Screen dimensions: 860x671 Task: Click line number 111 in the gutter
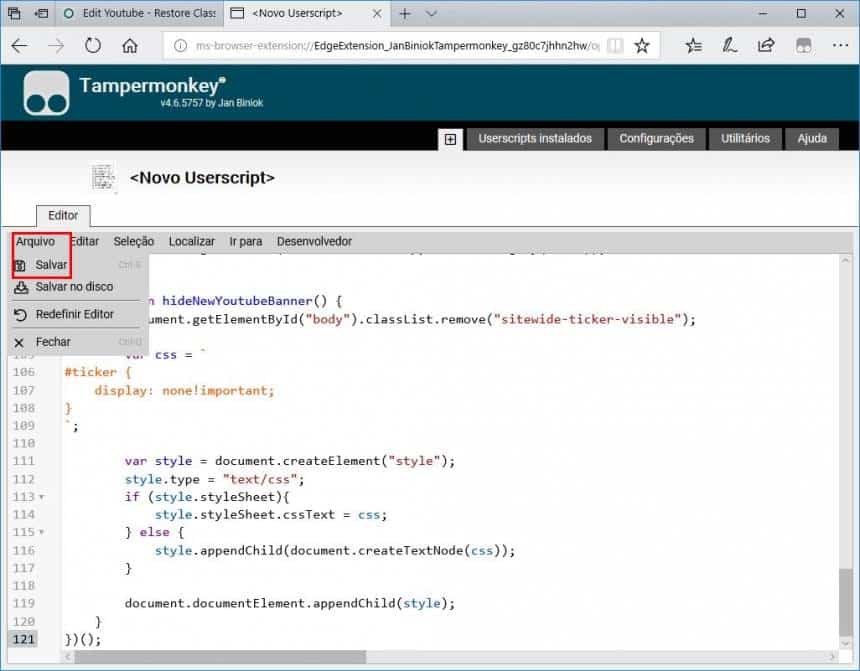click(24, 461)
